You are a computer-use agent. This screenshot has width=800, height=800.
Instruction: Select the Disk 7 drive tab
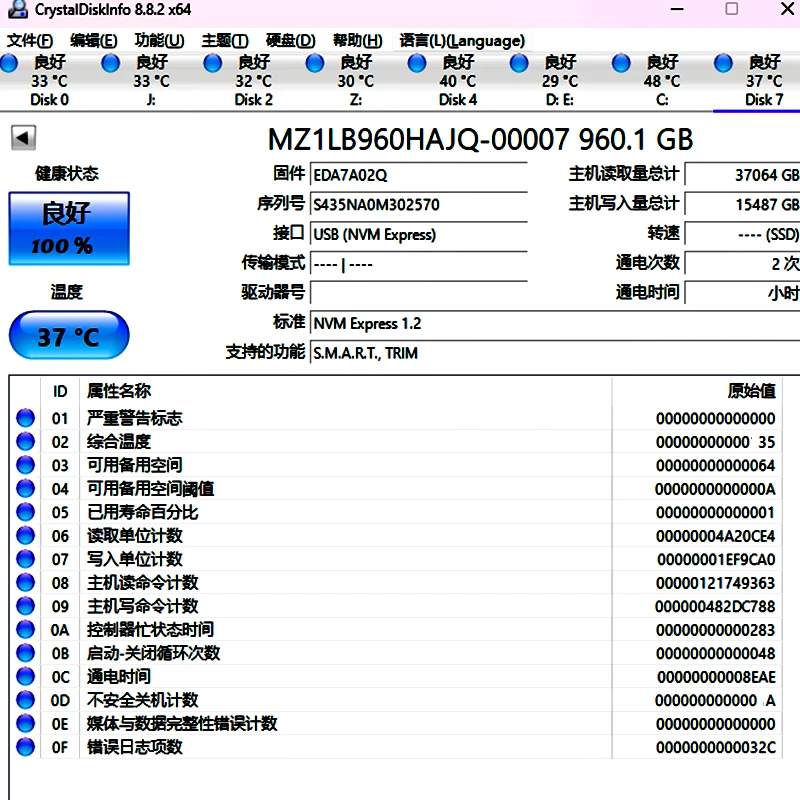point(757,80)
